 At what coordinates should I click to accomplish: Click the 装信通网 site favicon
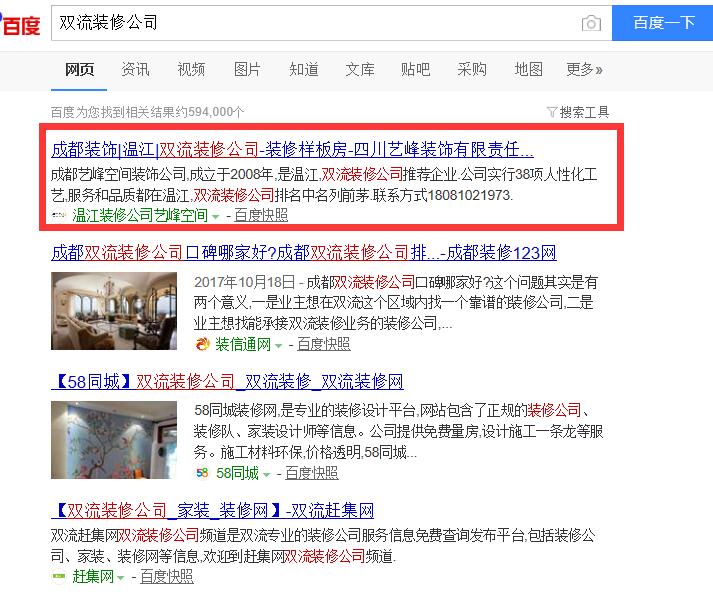(202, 344)
